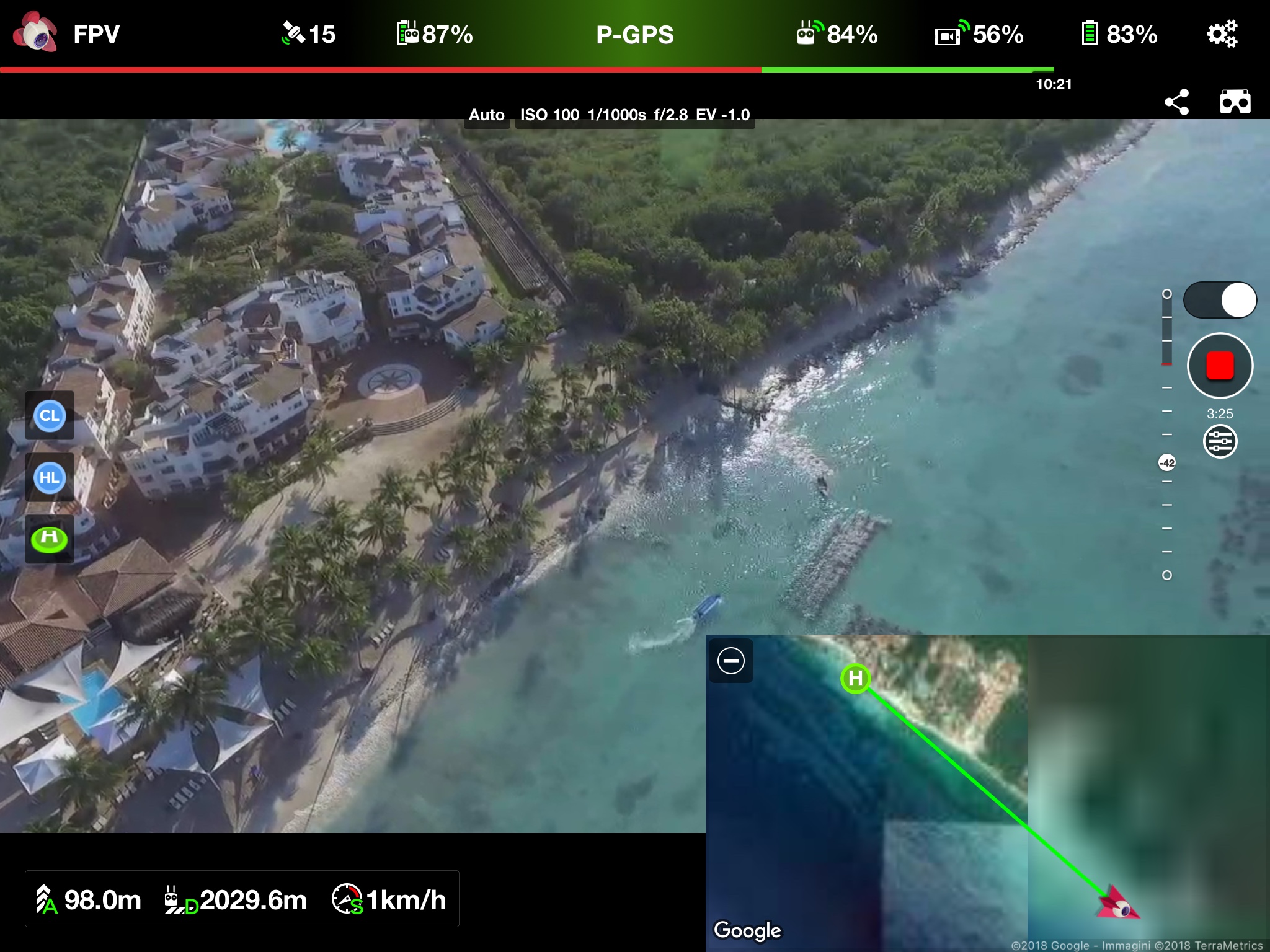Tap the recording timer 3:25

[1220, 413]
